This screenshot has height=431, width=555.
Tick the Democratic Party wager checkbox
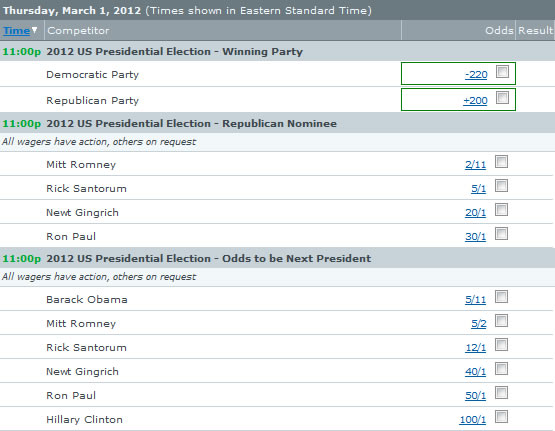click(502, 71)
